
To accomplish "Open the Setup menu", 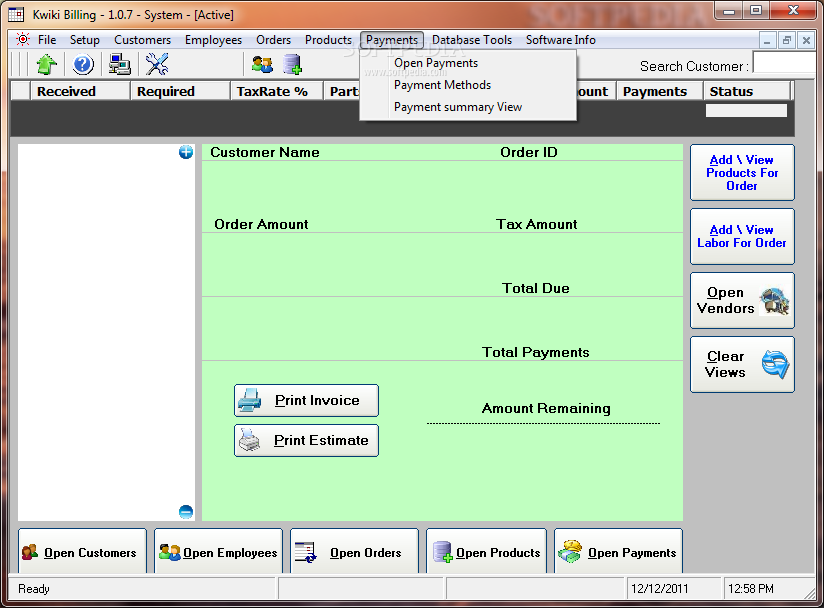I will [x=85, y=40].
